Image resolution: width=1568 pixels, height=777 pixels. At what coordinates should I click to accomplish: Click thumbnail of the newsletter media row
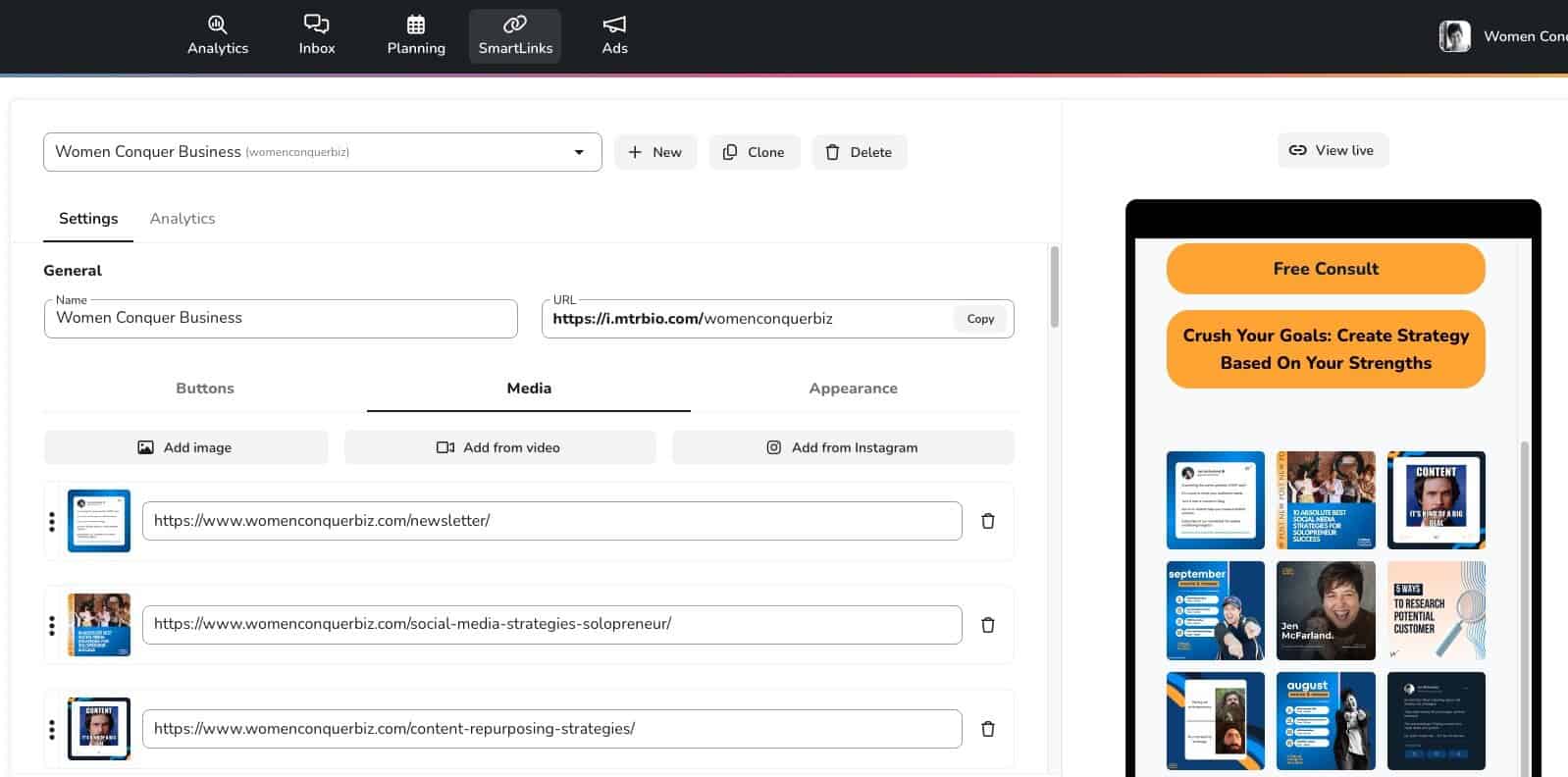tap(99, 521)
